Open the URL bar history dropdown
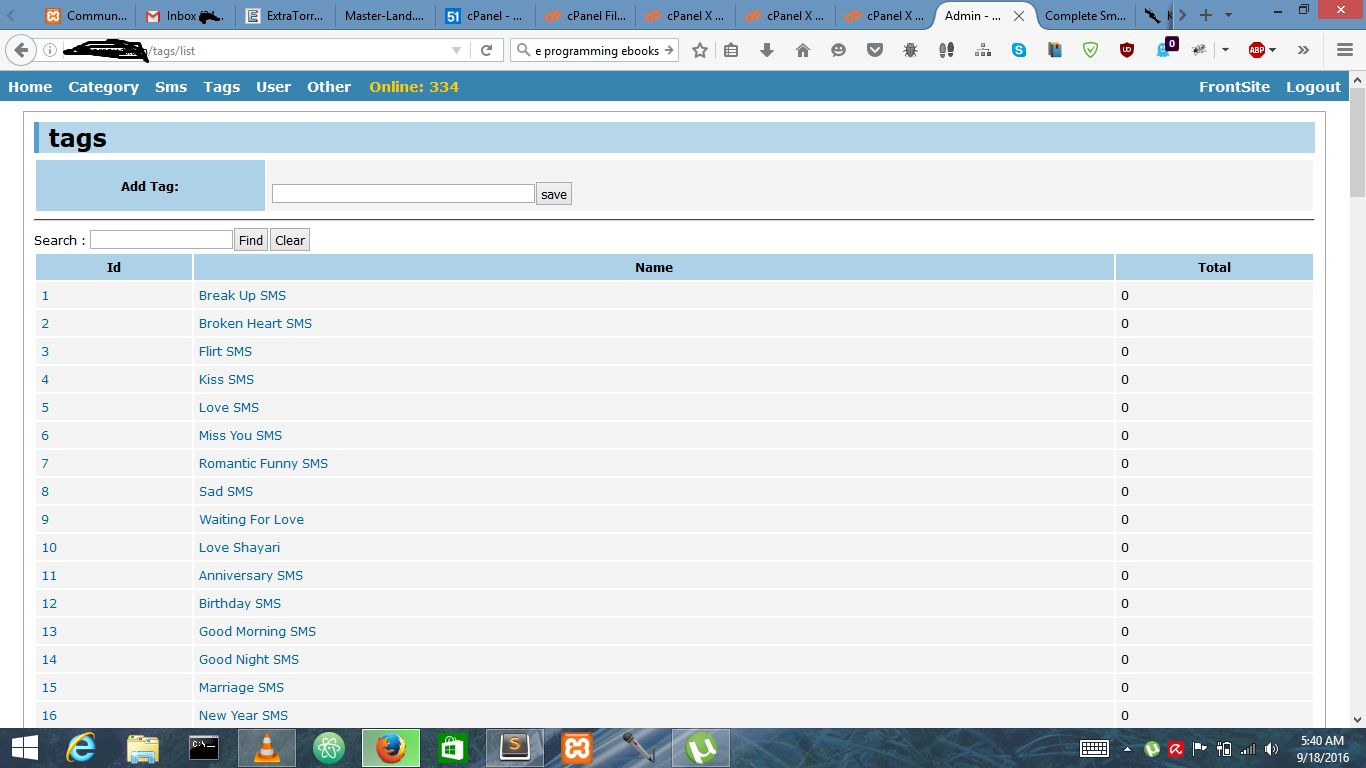The width and height of the screenshot is (1366, 768). coord(457,50)
